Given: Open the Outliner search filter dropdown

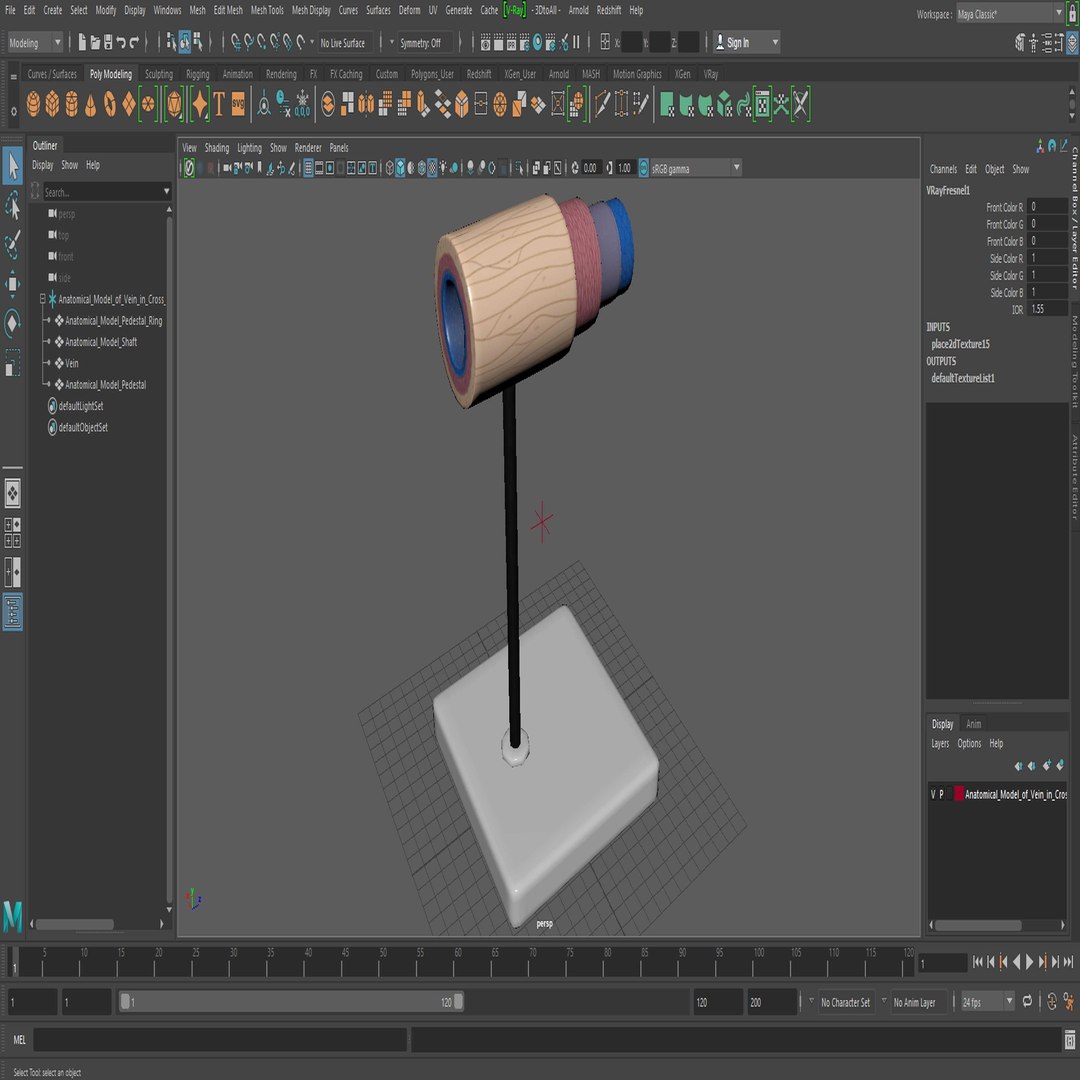Looking at the screenshot, I should click(166, 192).
